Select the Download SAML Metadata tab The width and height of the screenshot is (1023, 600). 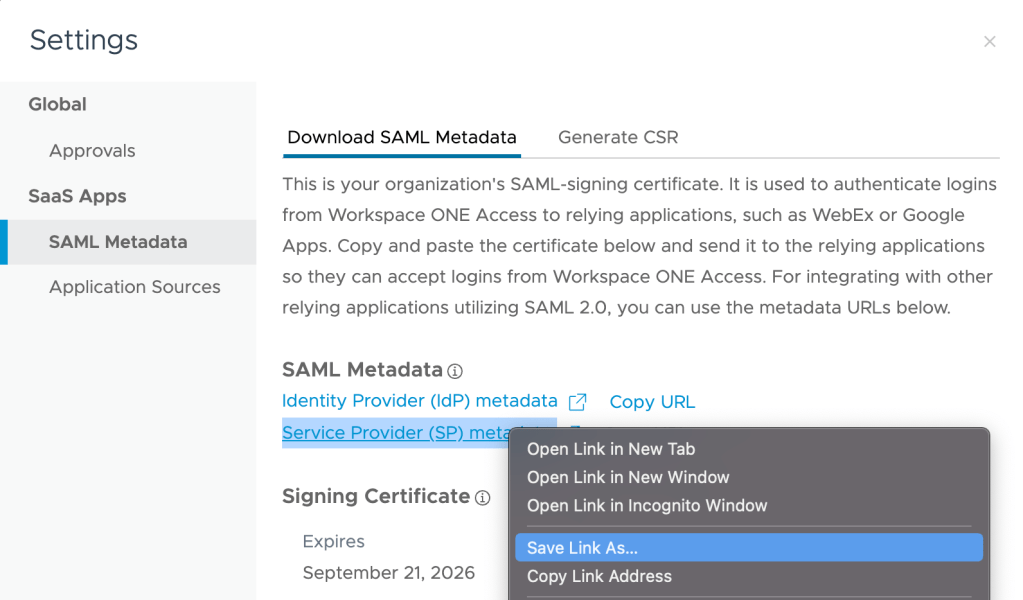402,138
